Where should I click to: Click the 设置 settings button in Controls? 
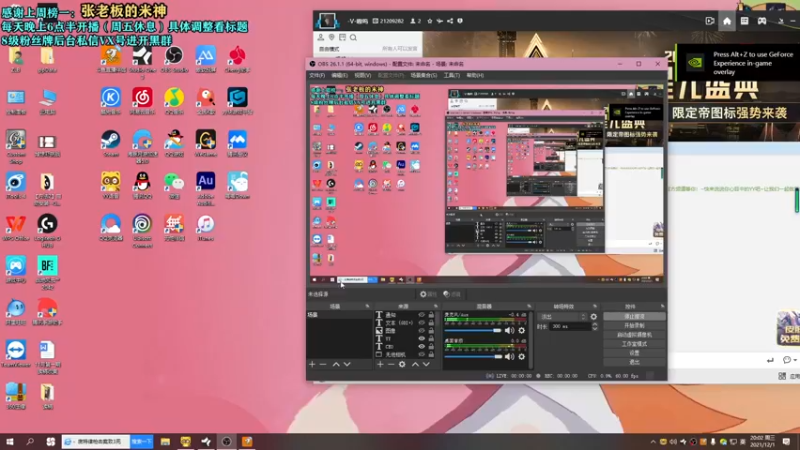pyautogui.click(x=634, y=353)
